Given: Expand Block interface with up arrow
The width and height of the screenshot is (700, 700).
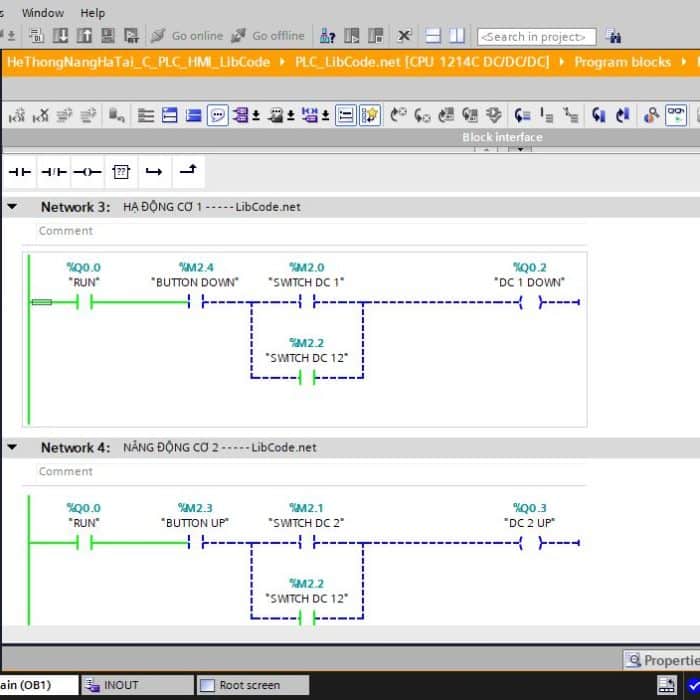Looking at the screenshot, I should [486, 149].
